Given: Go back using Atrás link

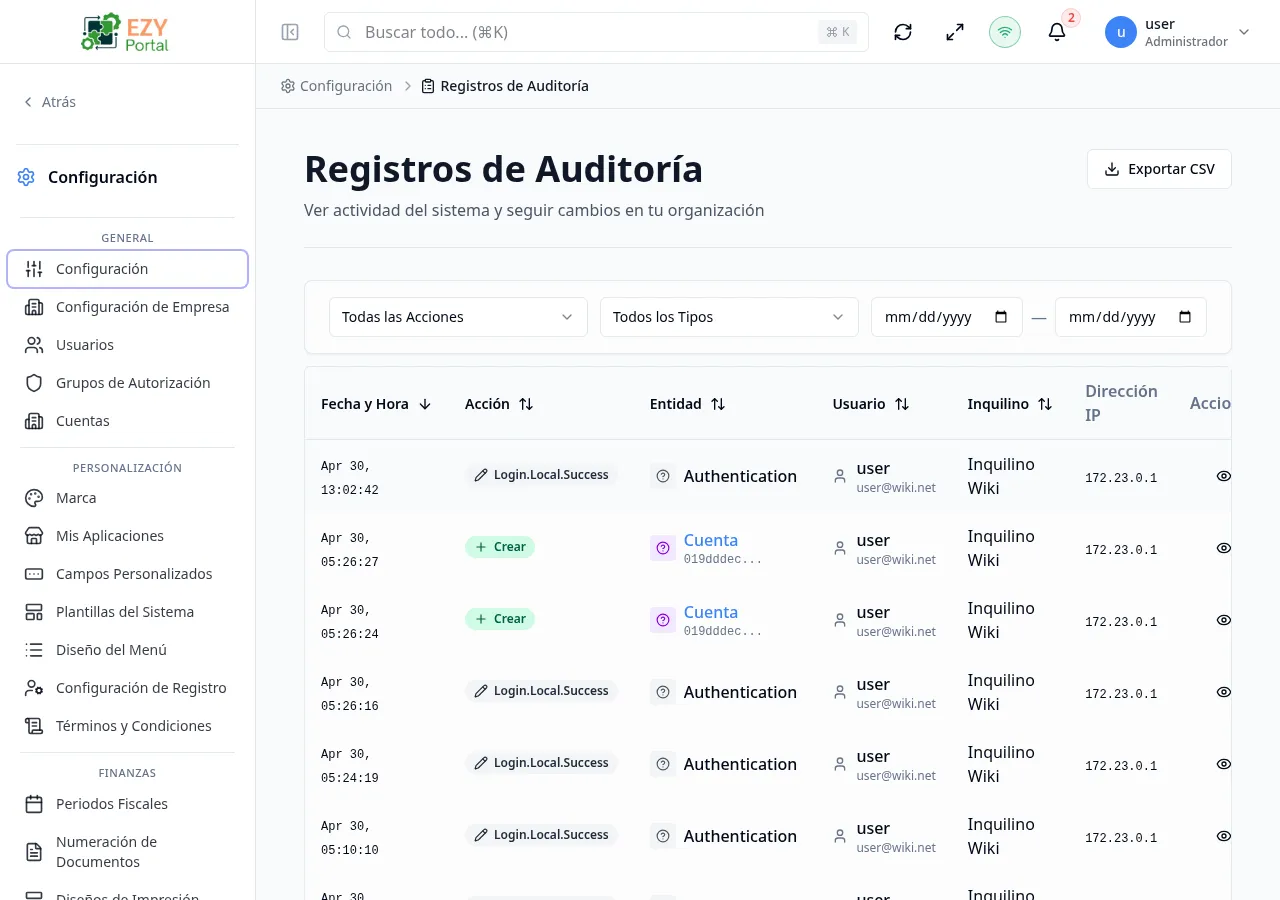Looking at the screenshot, I should pos(50,102).
